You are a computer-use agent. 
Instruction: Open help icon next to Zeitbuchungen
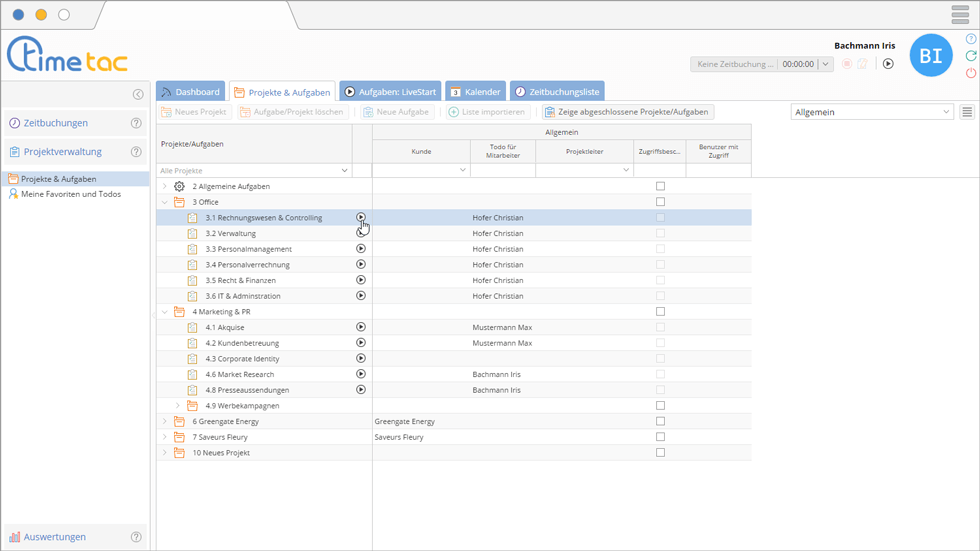(137, 124)
